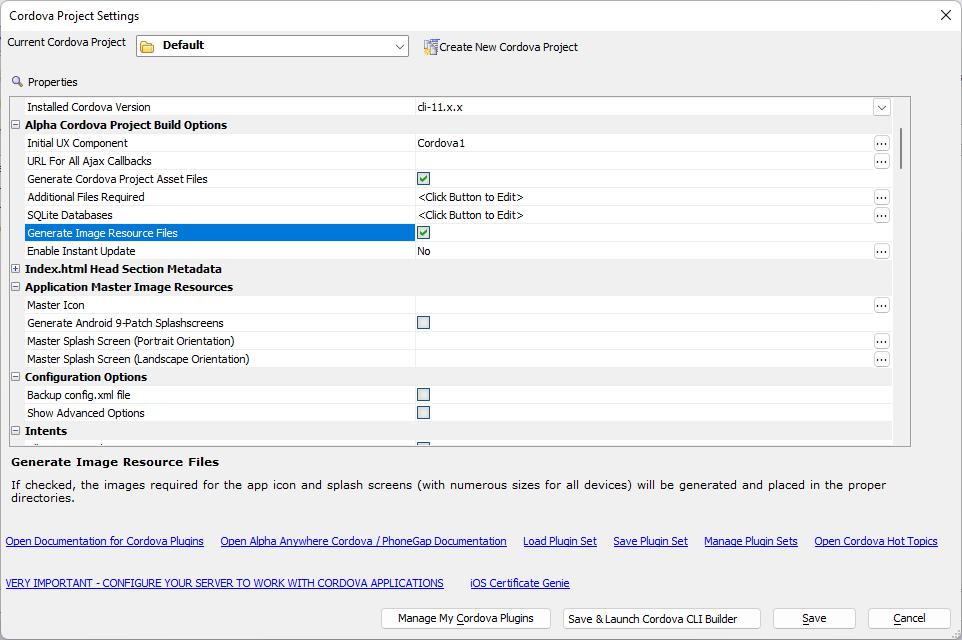Click the Cancel button

[909, 619]
